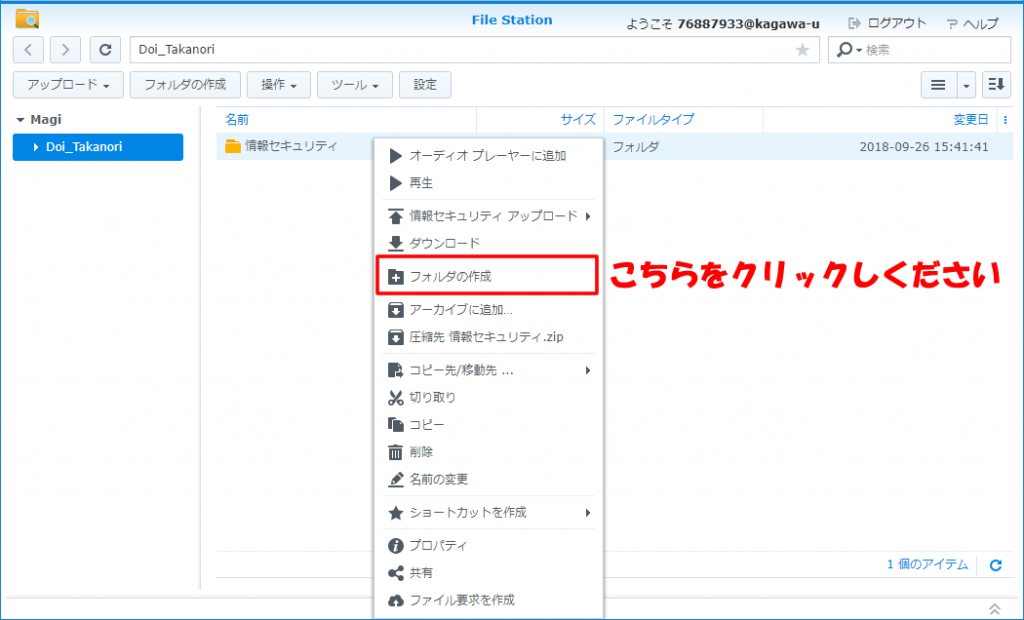The image size is (1024, 620).
Task: Click the forward navigation arrow
Action: click(65, 49)
